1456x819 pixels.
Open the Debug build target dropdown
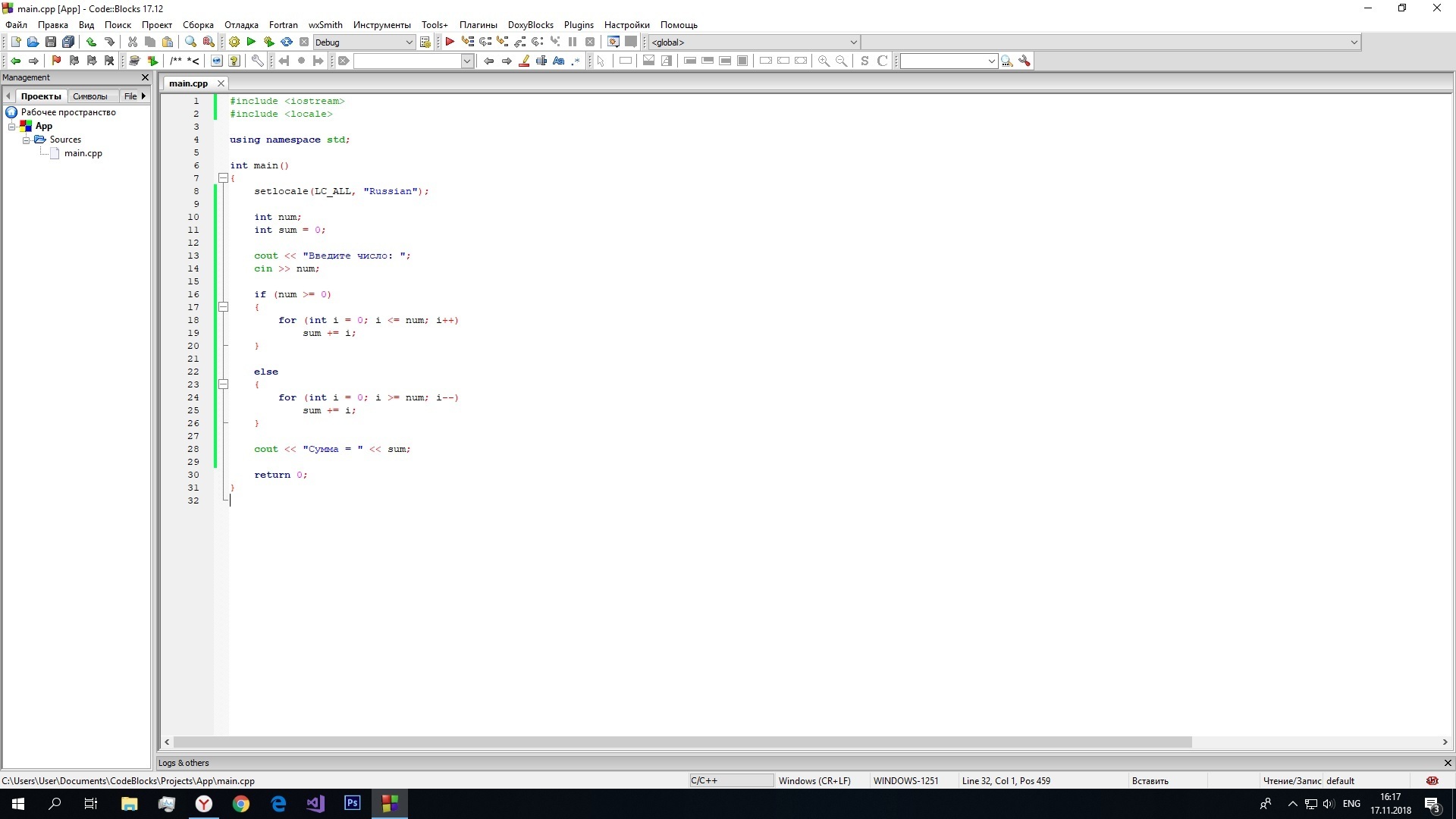click(409, 42)
